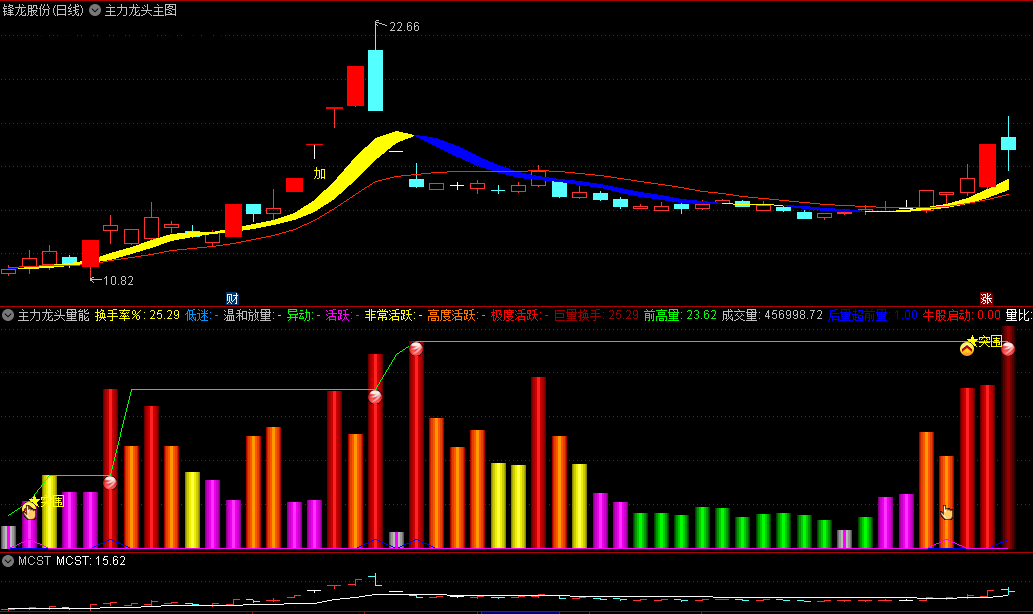Click the 10.82 low price label
This screenshot has height=614, width=1033.
[119, 281]
